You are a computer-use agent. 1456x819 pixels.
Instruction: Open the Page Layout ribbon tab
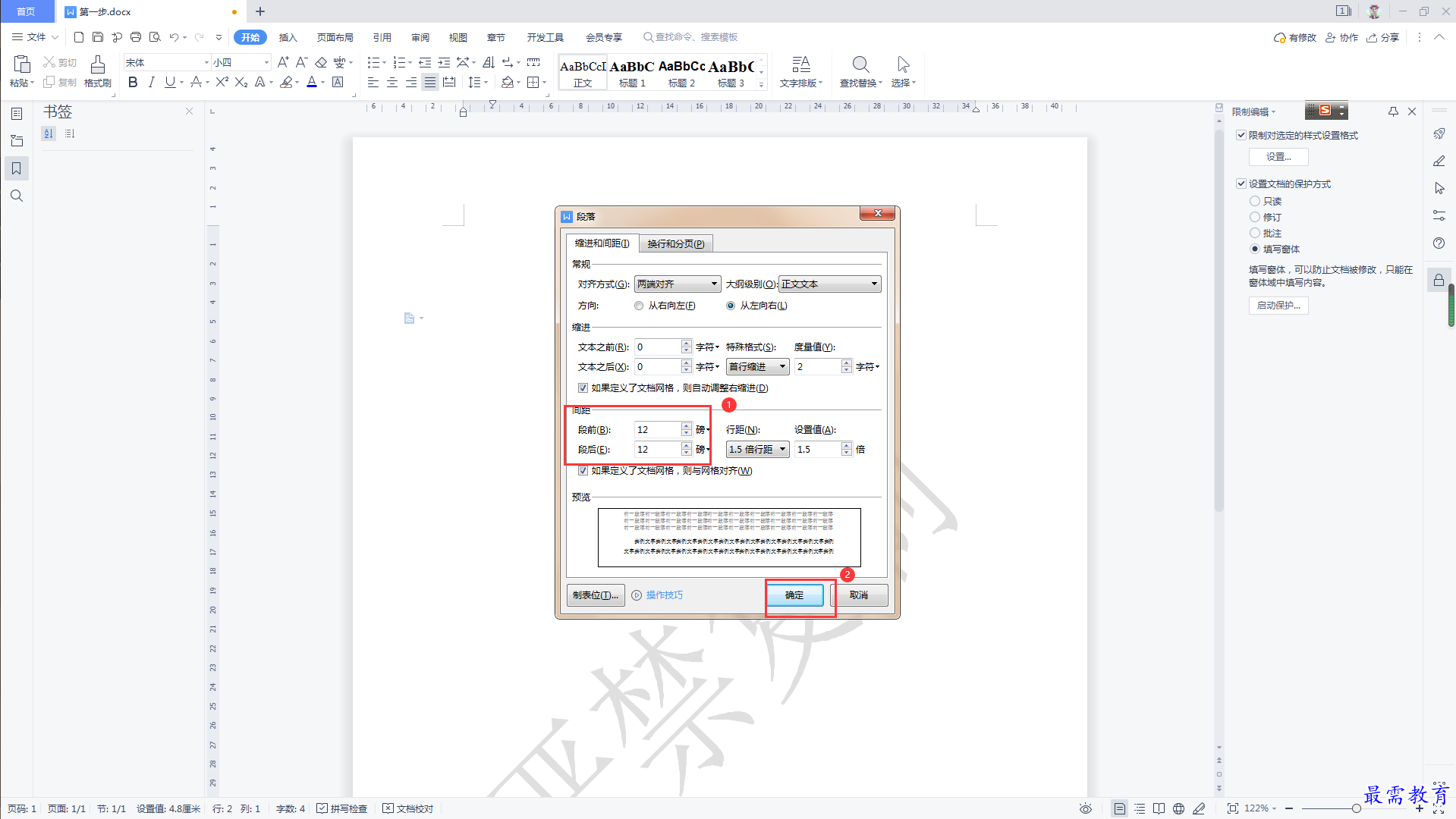335,37
